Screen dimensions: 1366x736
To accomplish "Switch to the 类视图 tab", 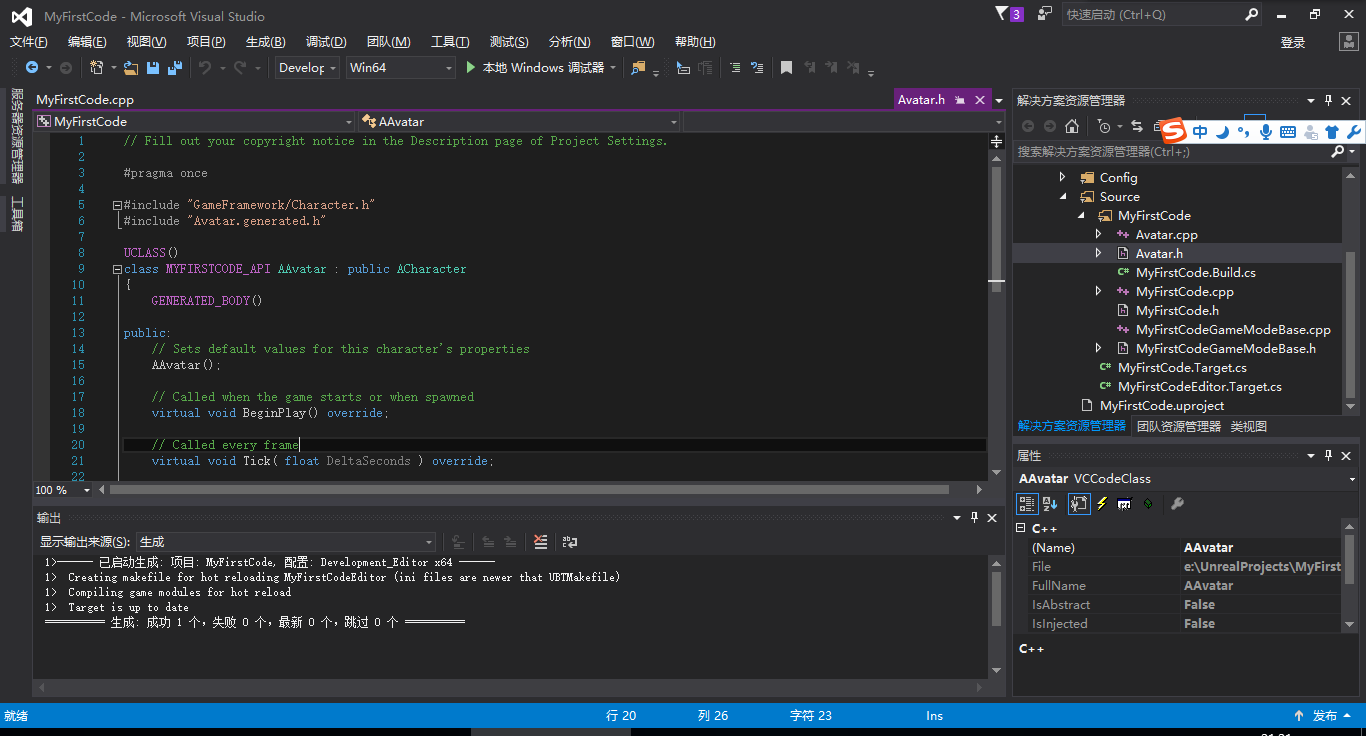I will point(1248,426).
